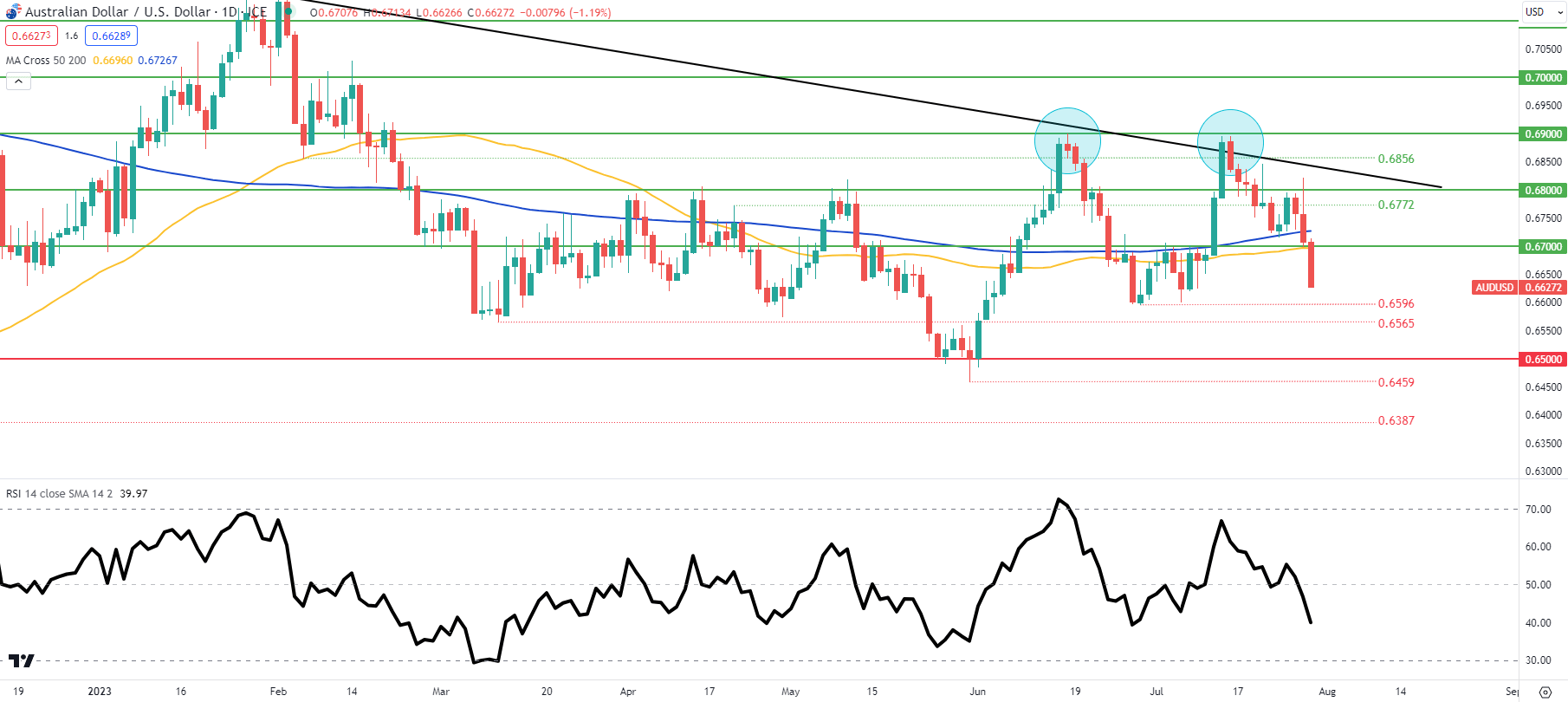Click the 0.6596 level label

(x=1396, y=303)
